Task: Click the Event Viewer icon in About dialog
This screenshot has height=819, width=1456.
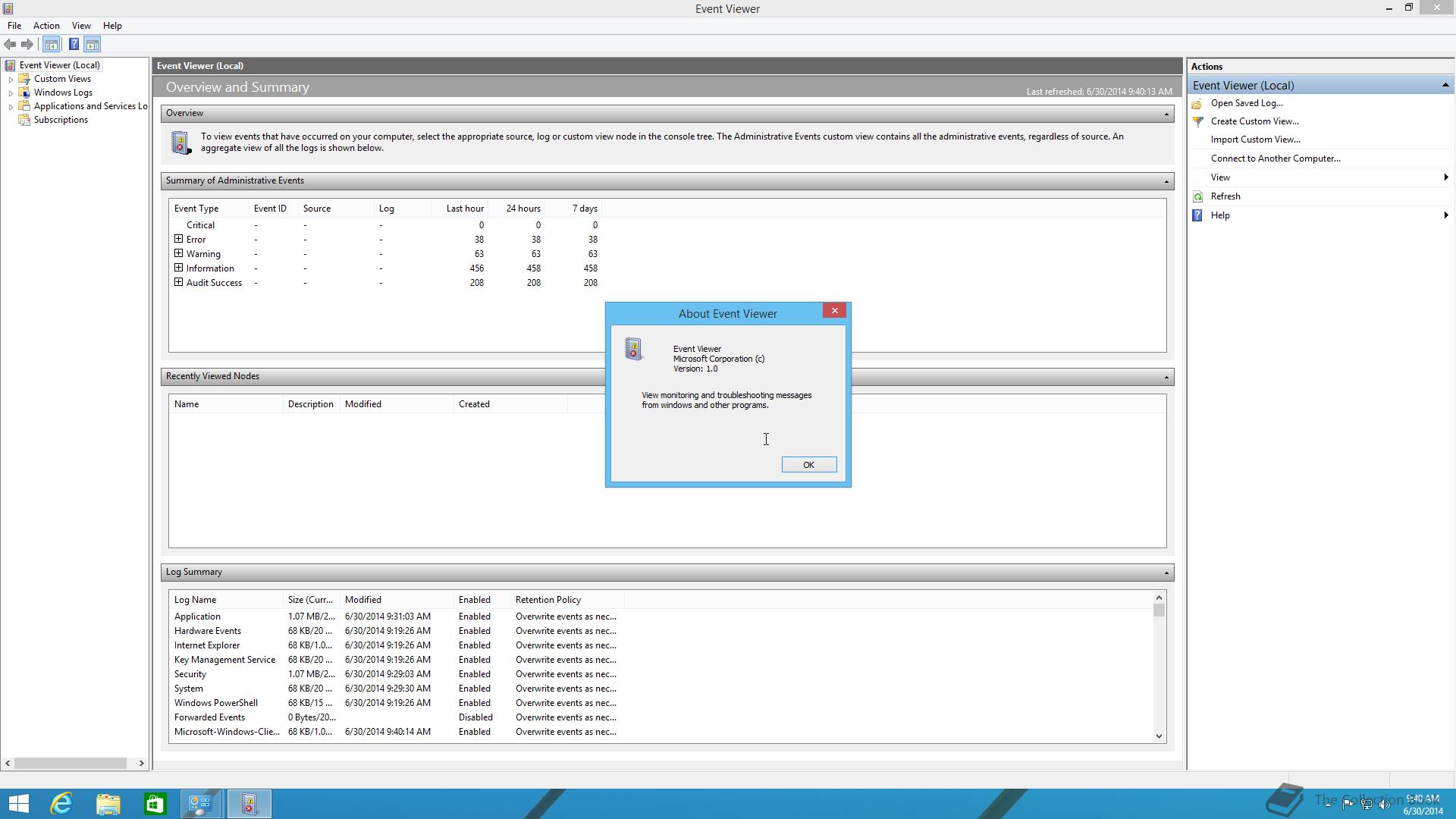Action: point(634,349)
